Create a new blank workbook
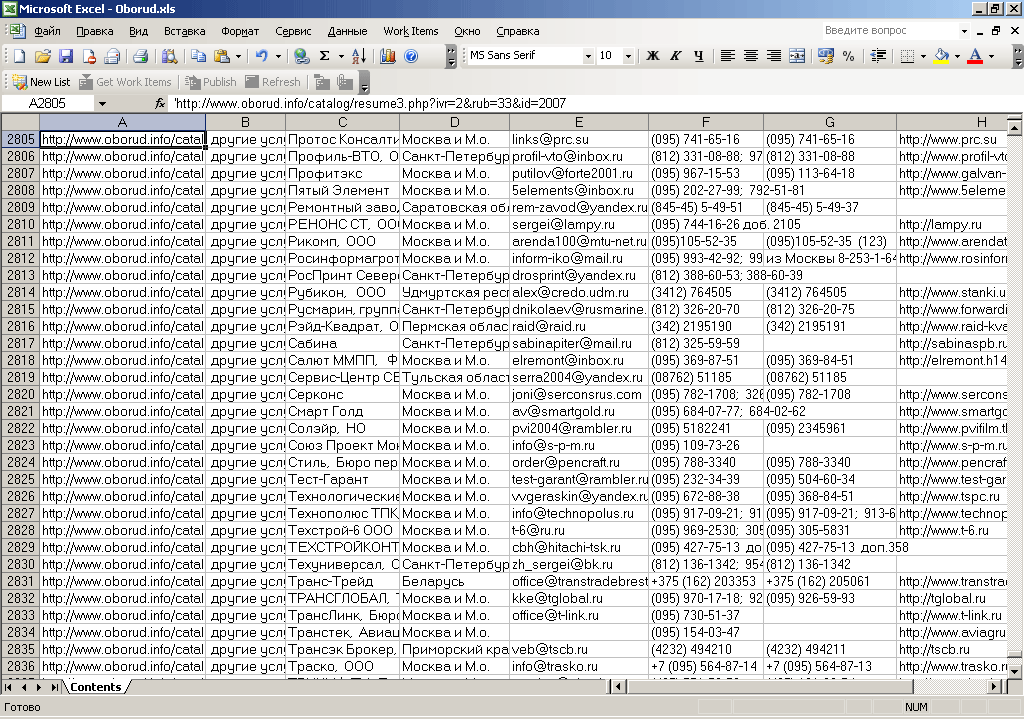This screenshot has height=719, width=1024. (20, 56)
